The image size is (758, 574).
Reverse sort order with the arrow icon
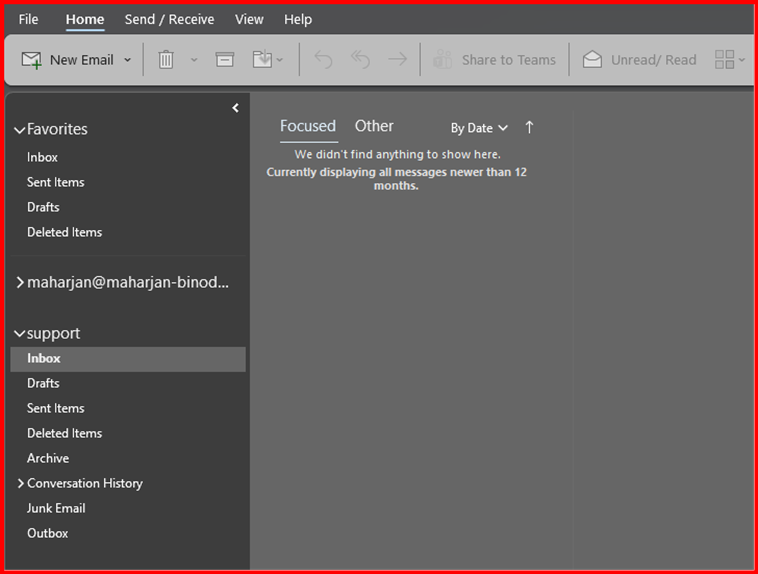(529, 127)
